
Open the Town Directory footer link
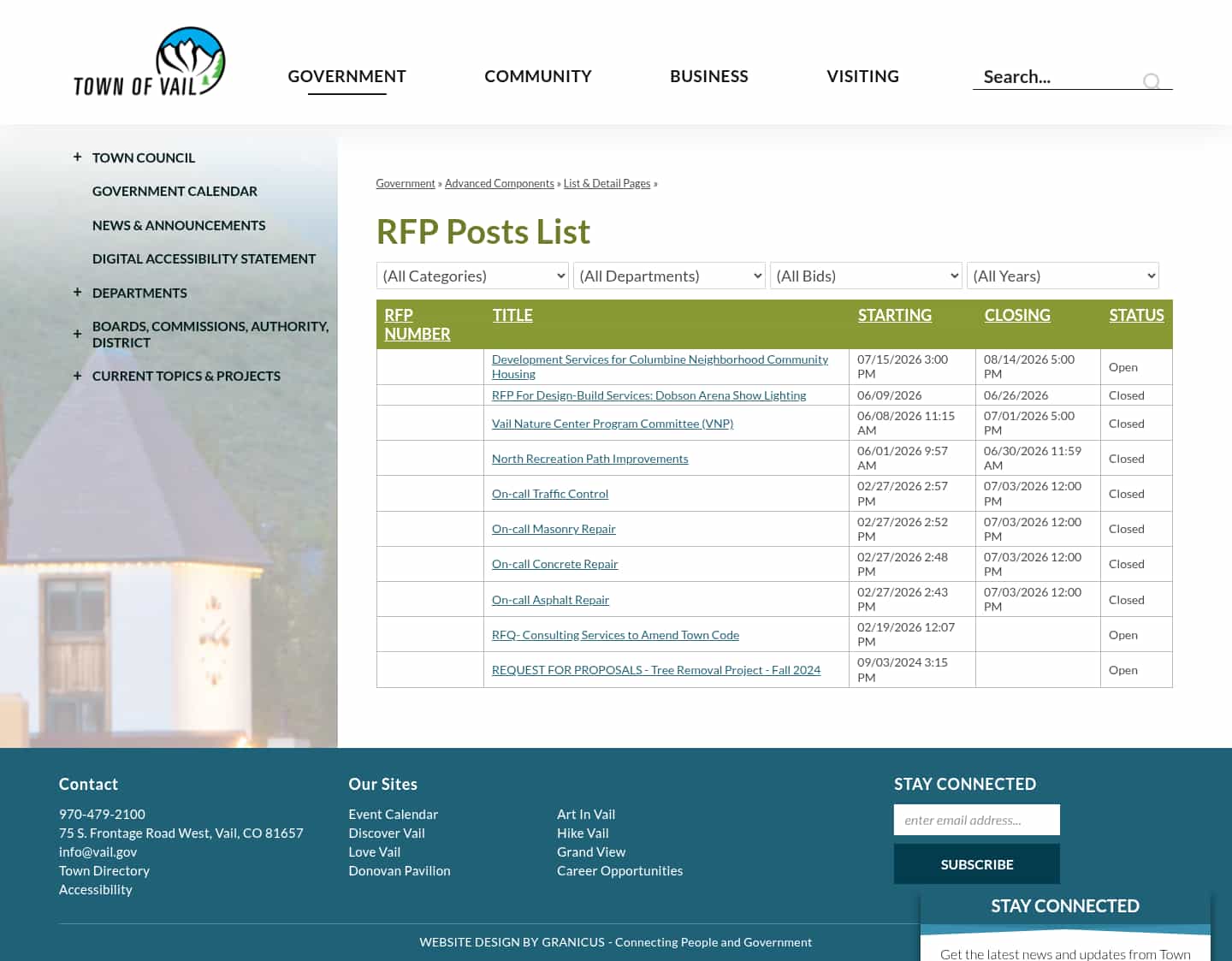click(104, 870)
